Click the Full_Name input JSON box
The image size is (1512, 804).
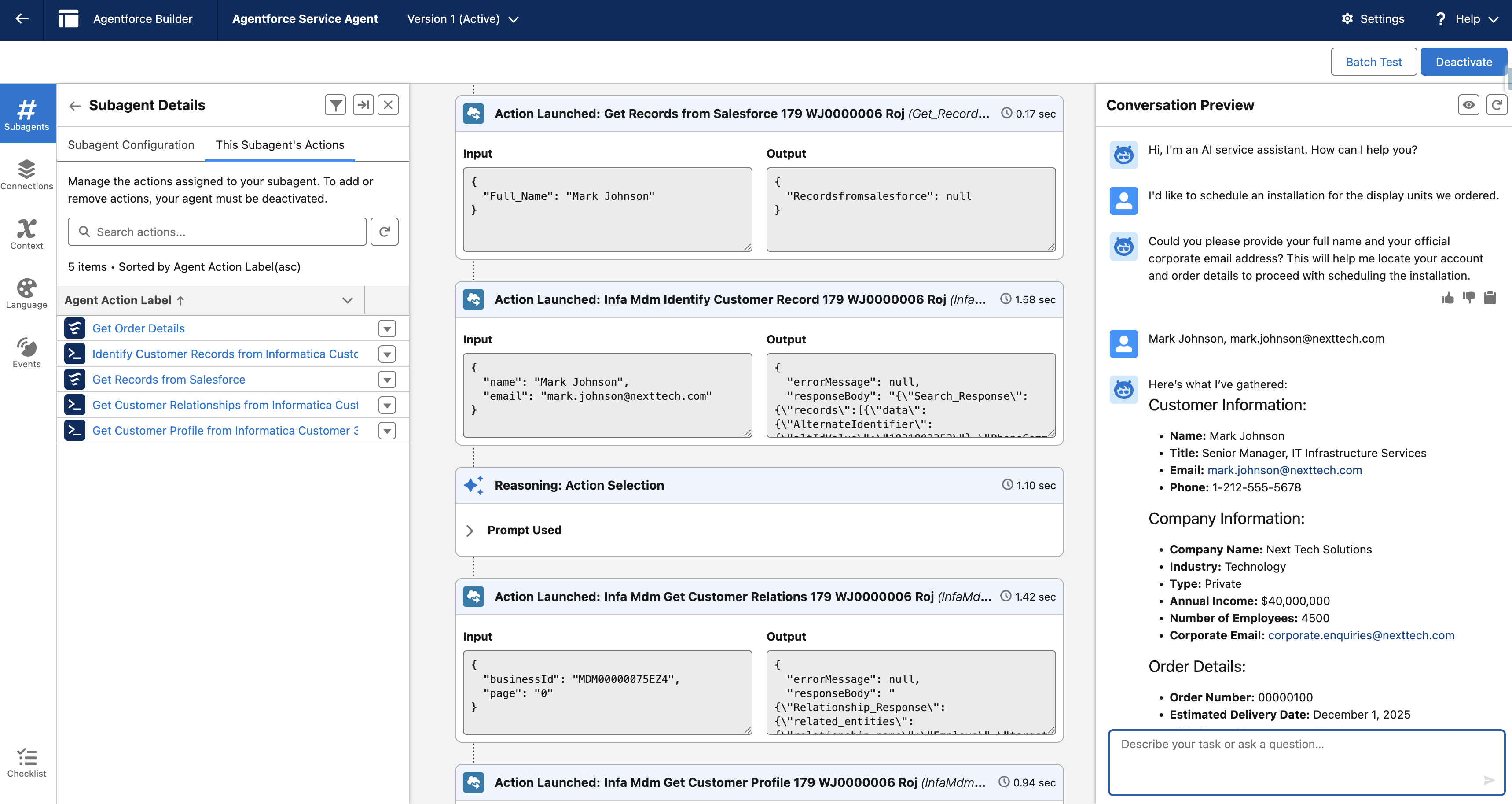point(608,210)
